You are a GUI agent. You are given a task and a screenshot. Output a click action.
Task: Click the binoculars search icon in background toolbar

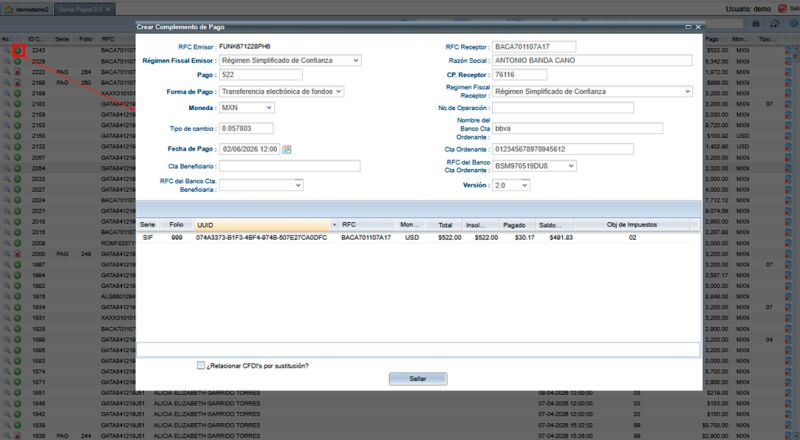[x=756, y=24]
